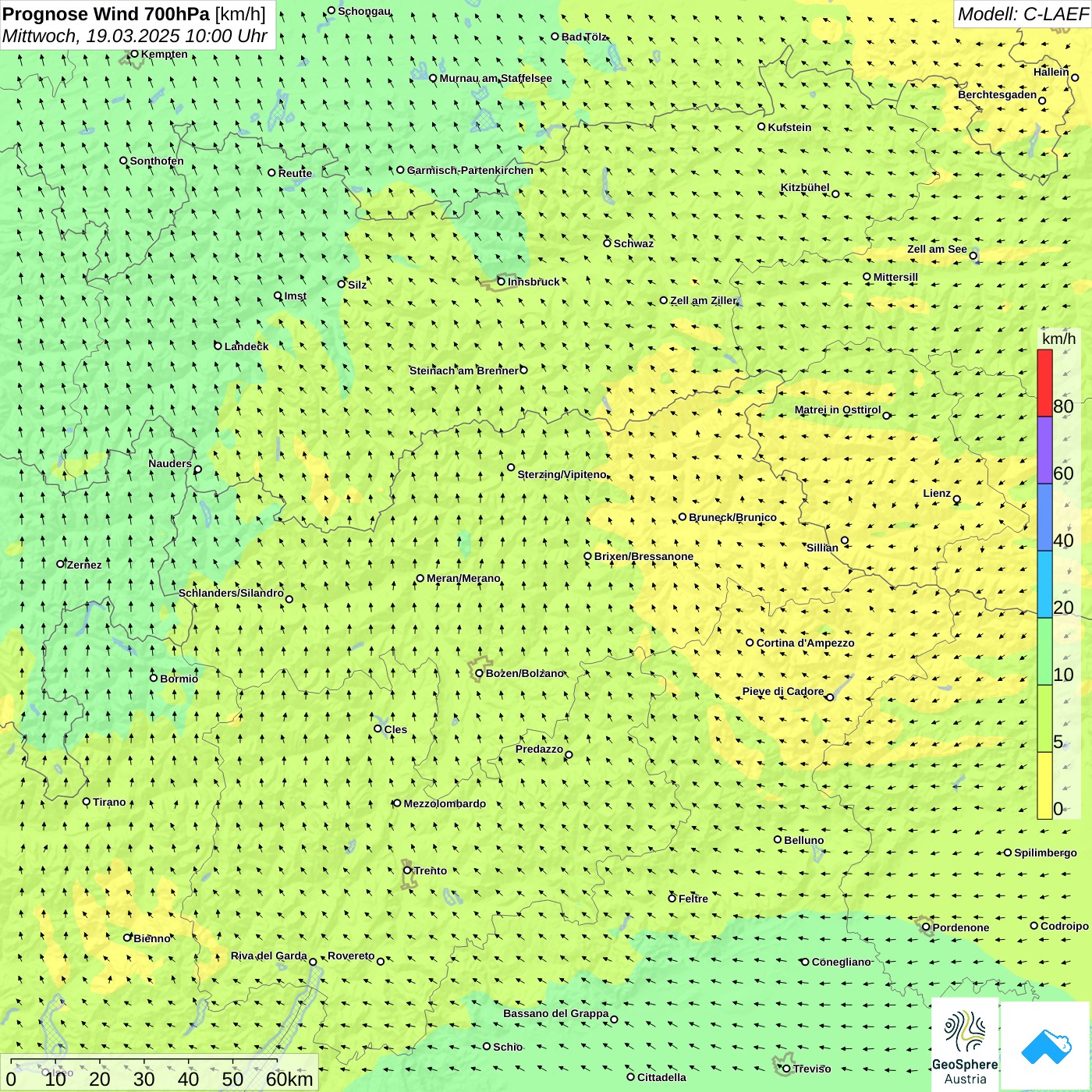The height and width of the screenshot is (1092, 1092).
Task: Click the date 'Mittwoch, 19.03.2025 10:00 Uhr'
Action: 135,36
